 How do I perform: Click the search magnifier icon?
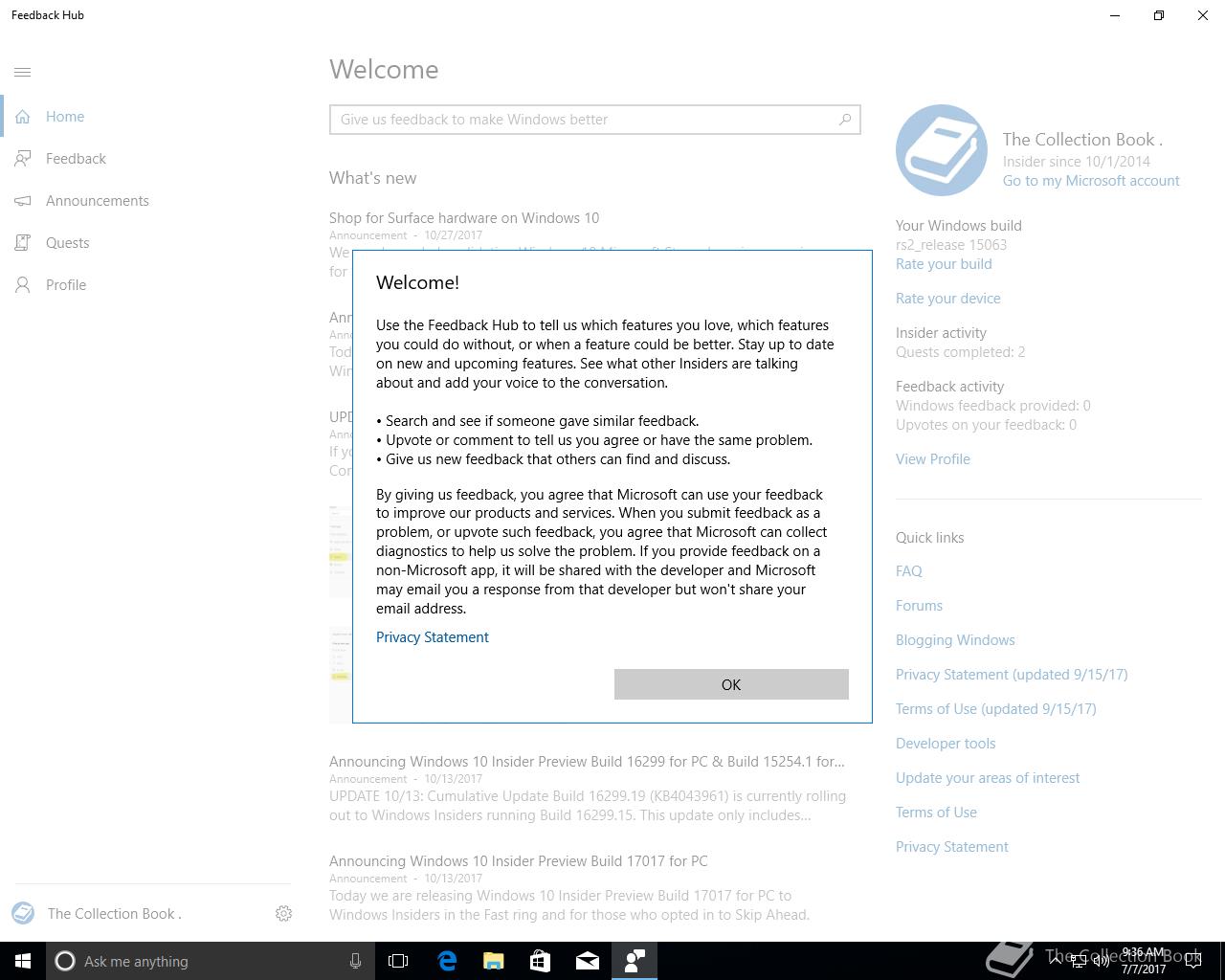(845, 120)
